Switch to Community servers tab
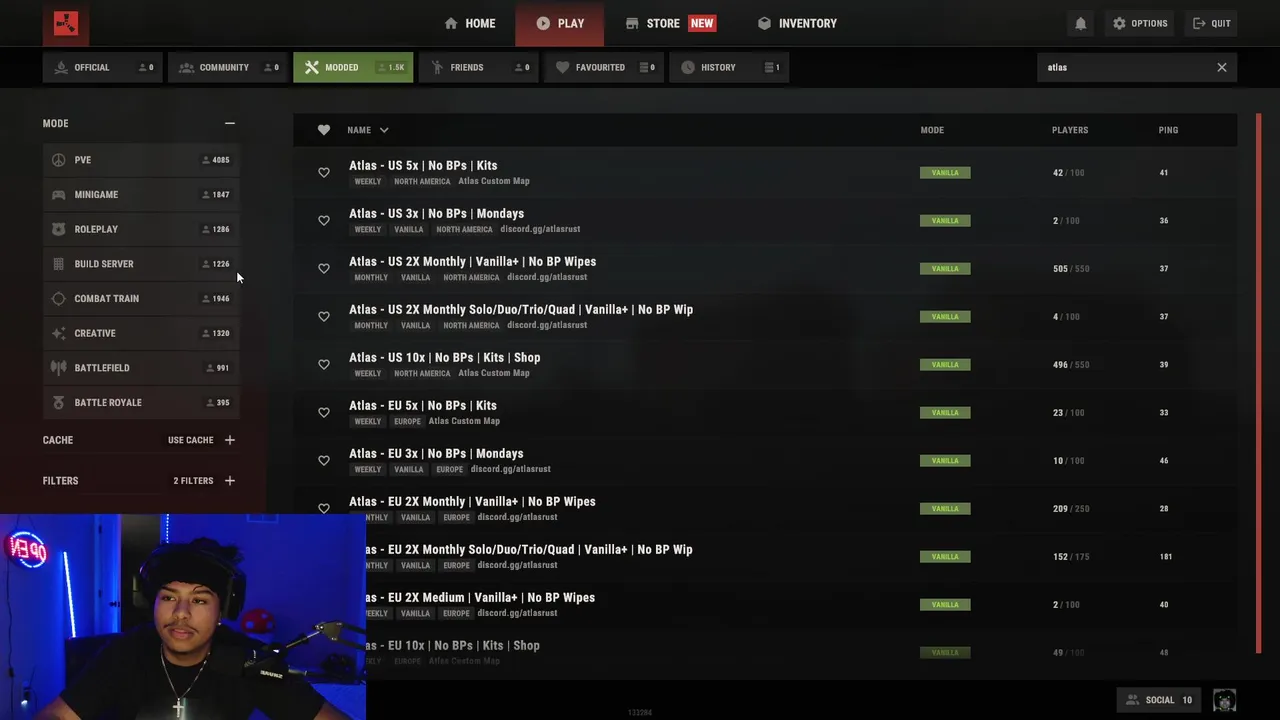Screen dimensions: 1280x720 (x=228, y=67)
